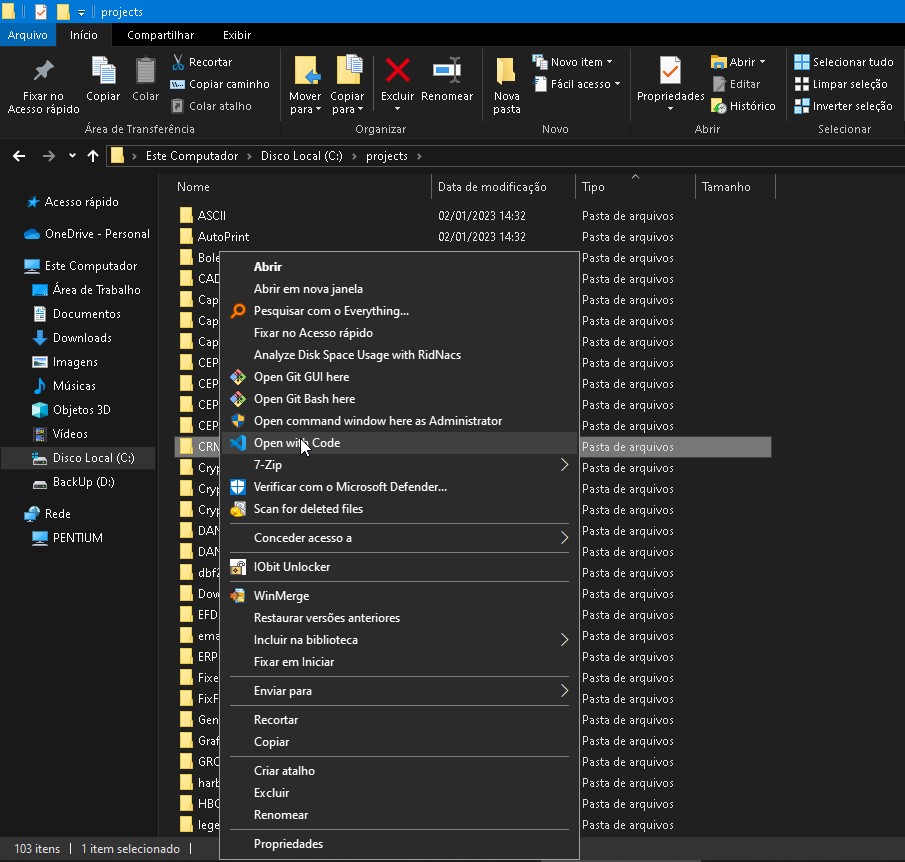Click Selecionar tudo button
Image resolution: width=905 pixels, height=862 pixels.
[x=844, y=62]
